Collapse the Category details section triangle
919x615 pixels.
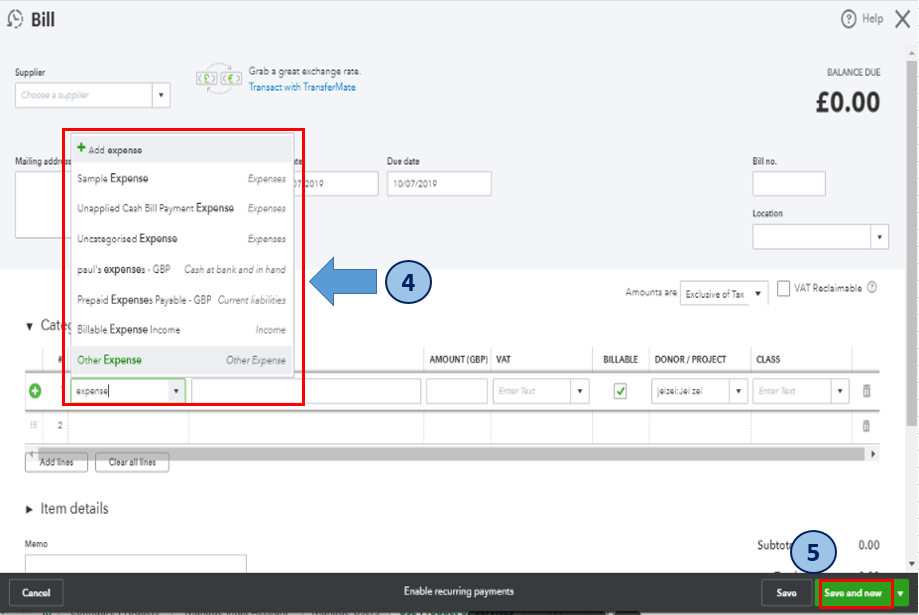(29, 326)
